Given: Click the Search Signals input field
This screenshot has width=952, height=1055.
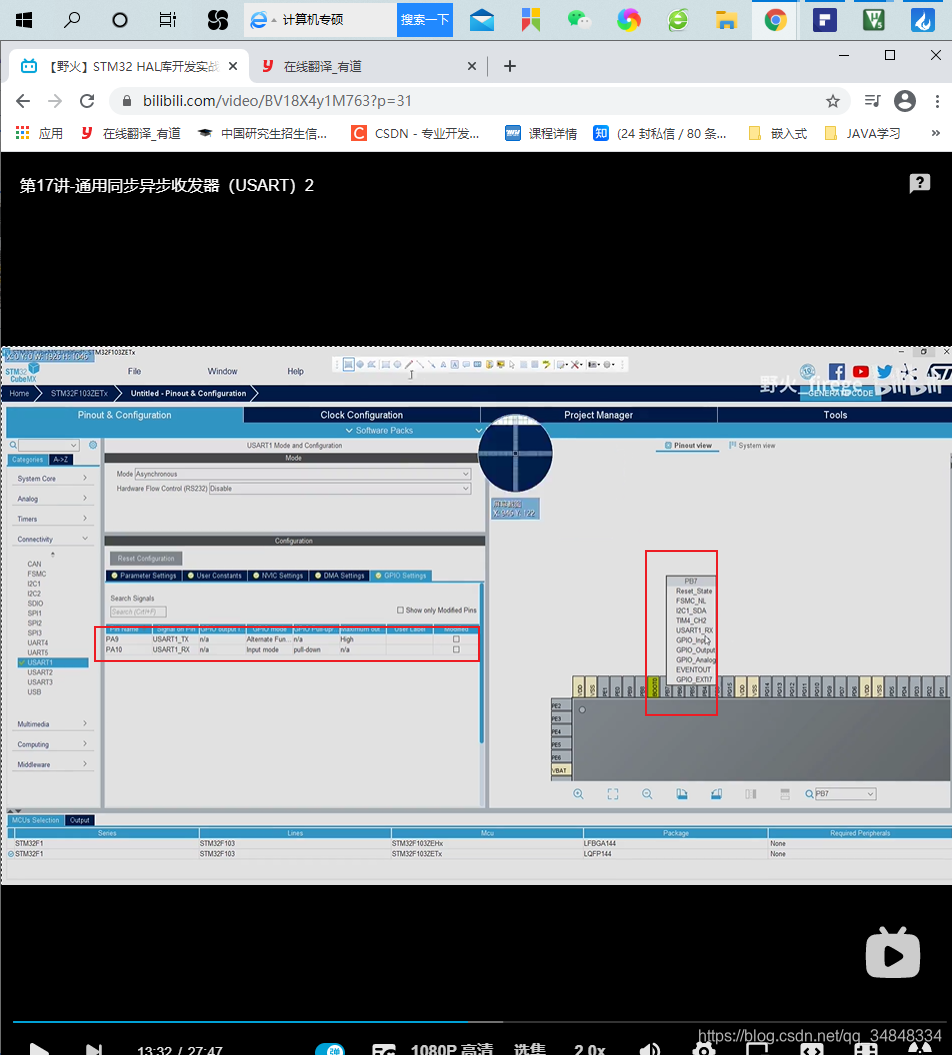Looking at the screenshot, I should pyautogui.click(x=138, y=612).
